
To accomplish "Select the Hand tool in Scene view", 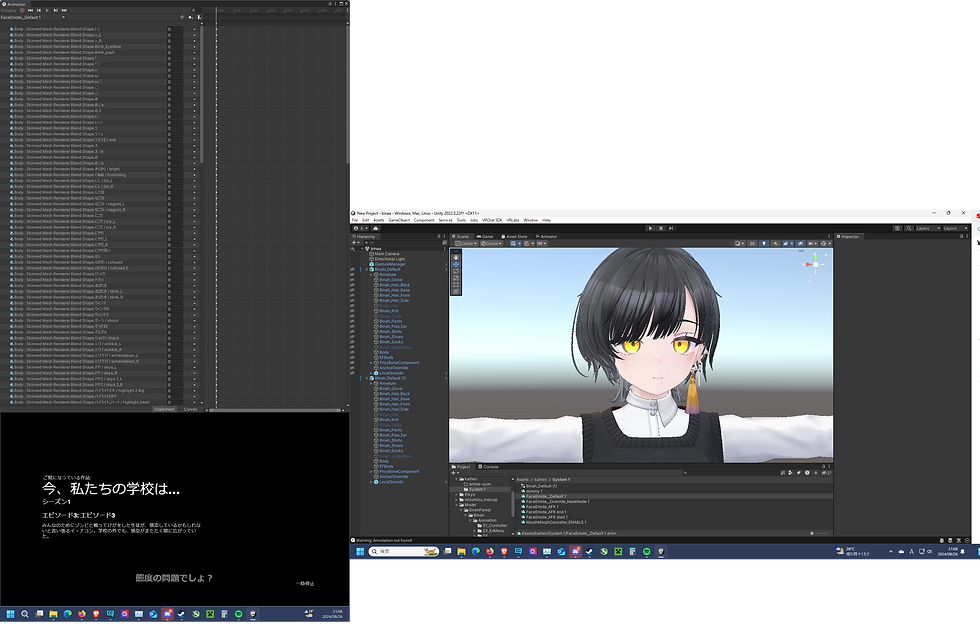I will click(x=456, y=258).
